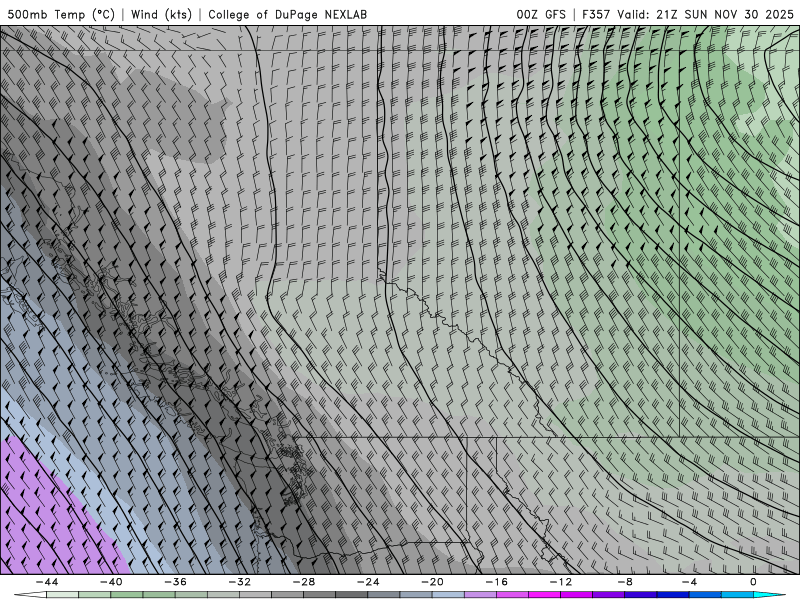The width and height of the screenshot is (800, 600).
Task: Click the -36 color scale label
Action: [x=175, y=582]
